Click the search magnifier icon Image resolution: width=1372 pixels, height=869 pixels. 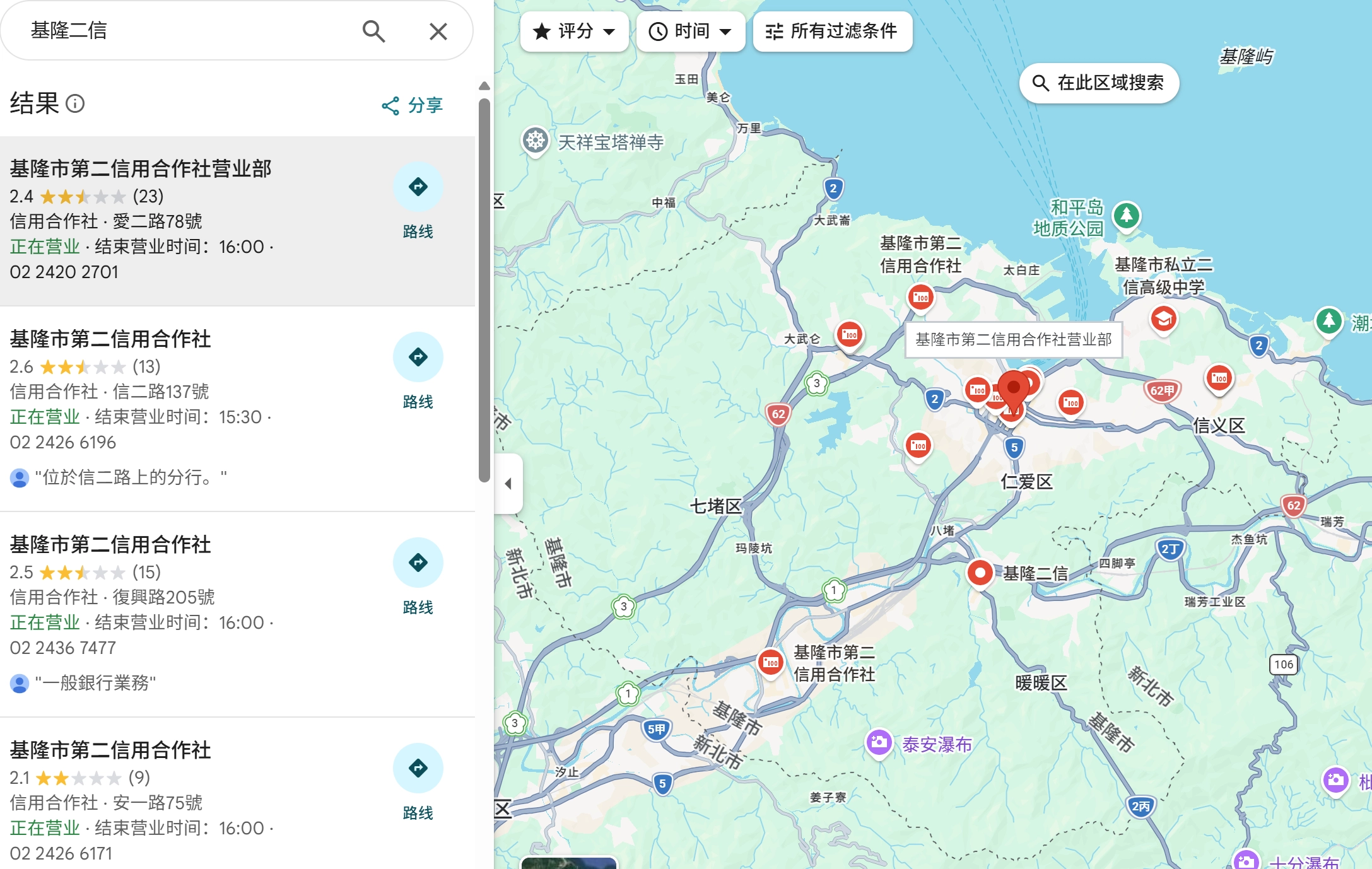coord(373,31)
